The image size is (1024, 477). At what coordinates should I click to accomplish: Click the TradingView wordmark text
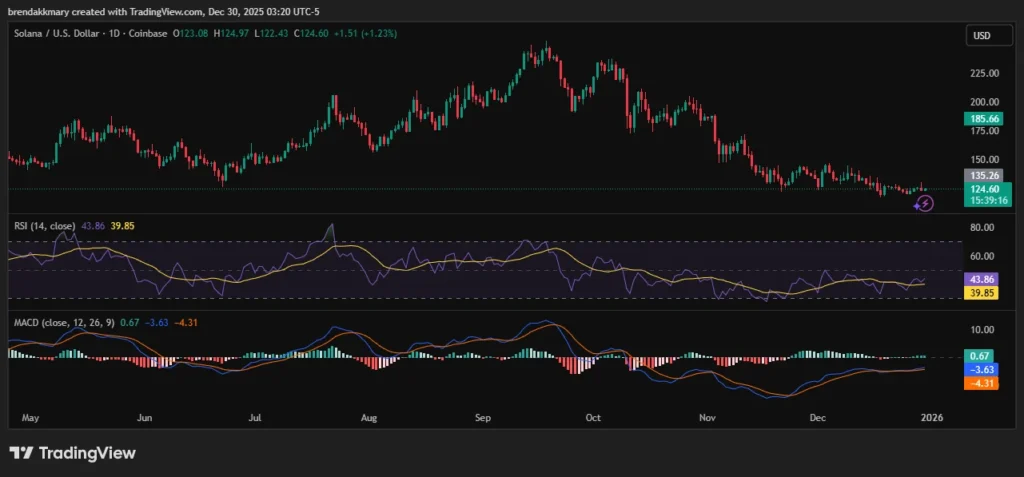[89, 453]
